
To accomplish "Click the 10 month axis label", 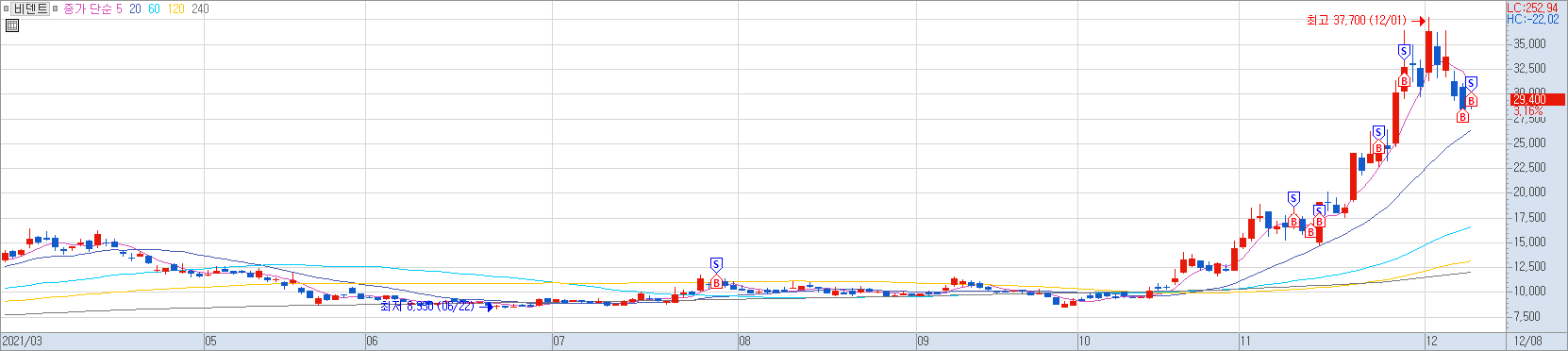I will [x=1084, y=341].
